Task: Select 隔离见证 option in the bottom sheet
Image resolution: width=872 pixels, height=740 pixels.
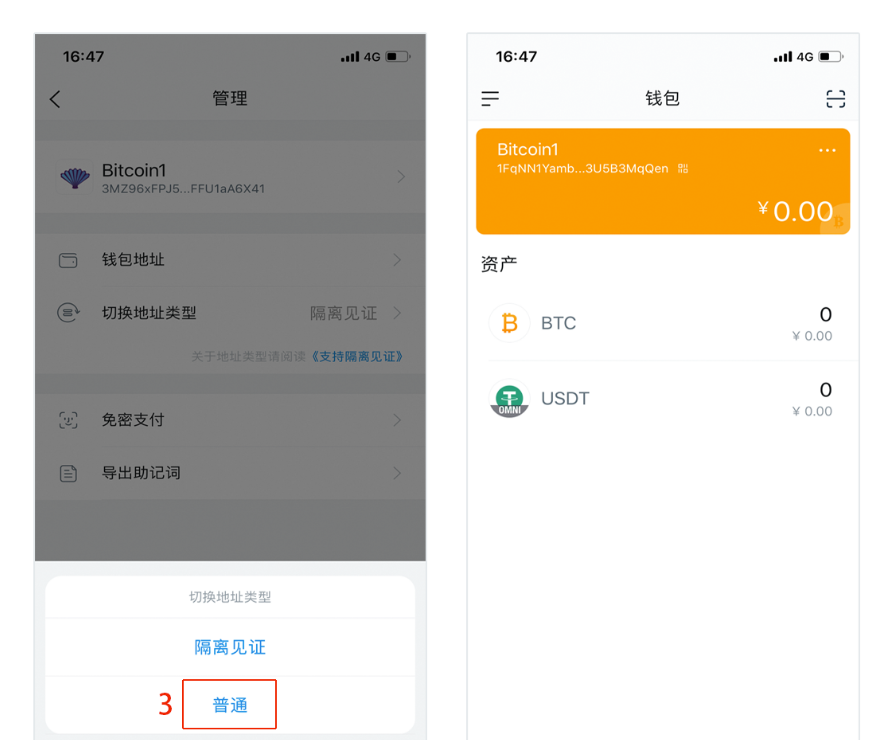Action: (x=230, y=647)
